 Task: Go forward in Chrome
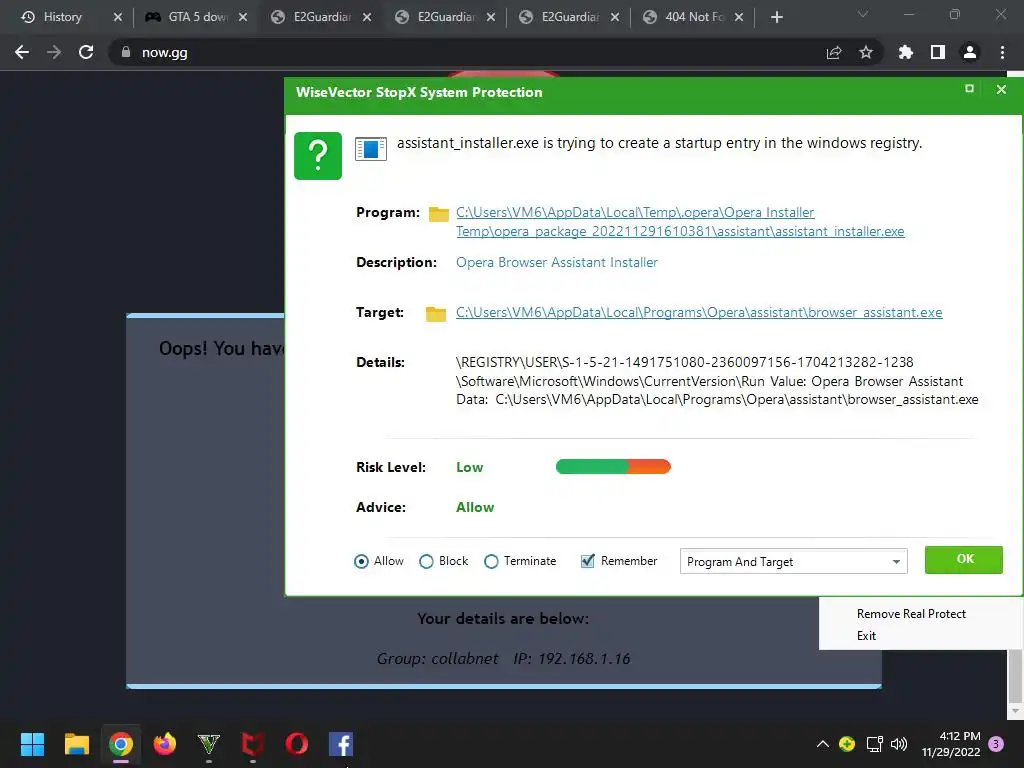click(54, 52)
